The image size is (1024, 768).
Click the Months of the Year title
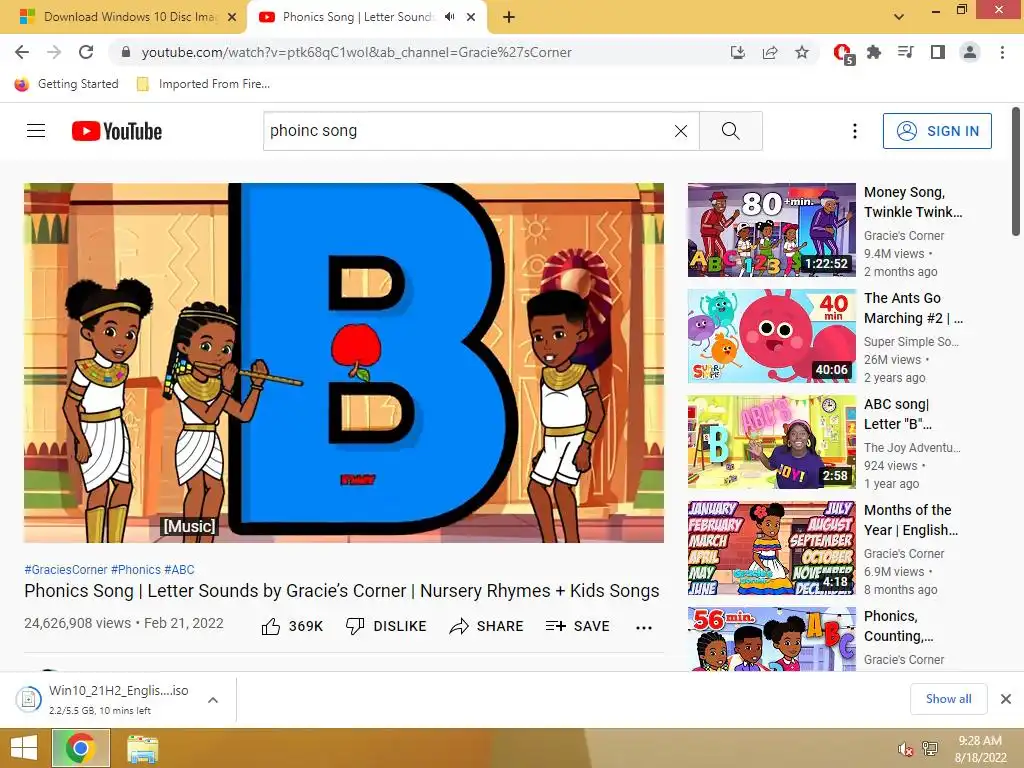(x=911, y=520)
